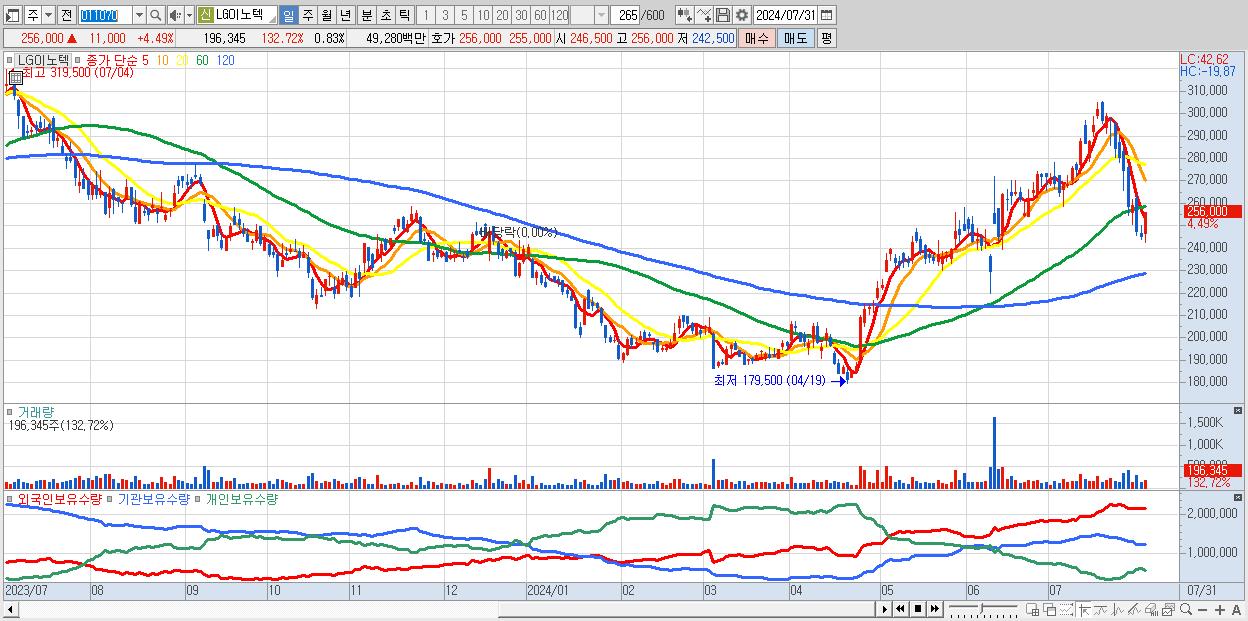Choose the 20 interval button
Viewport: 1248px width, 621px height.
click(x=502, y=15)
